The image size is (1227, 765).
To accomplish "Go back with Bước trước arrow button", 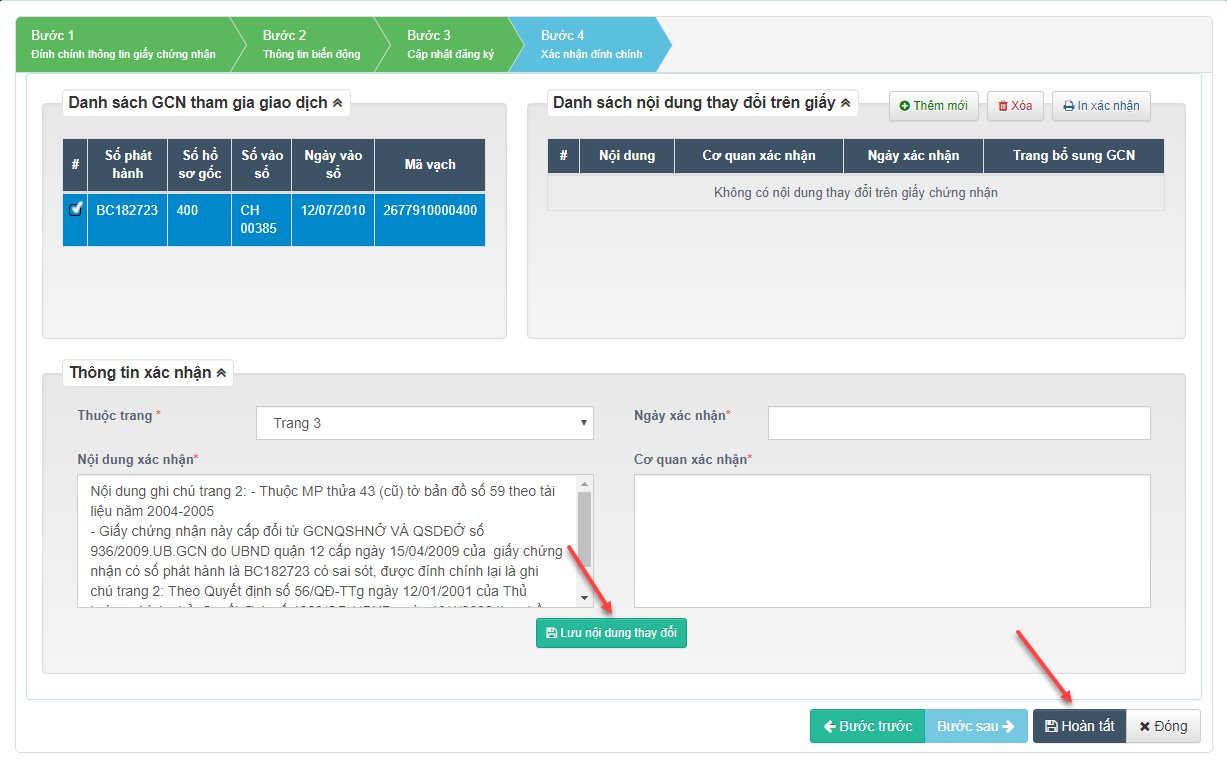I will click(867, 726).
